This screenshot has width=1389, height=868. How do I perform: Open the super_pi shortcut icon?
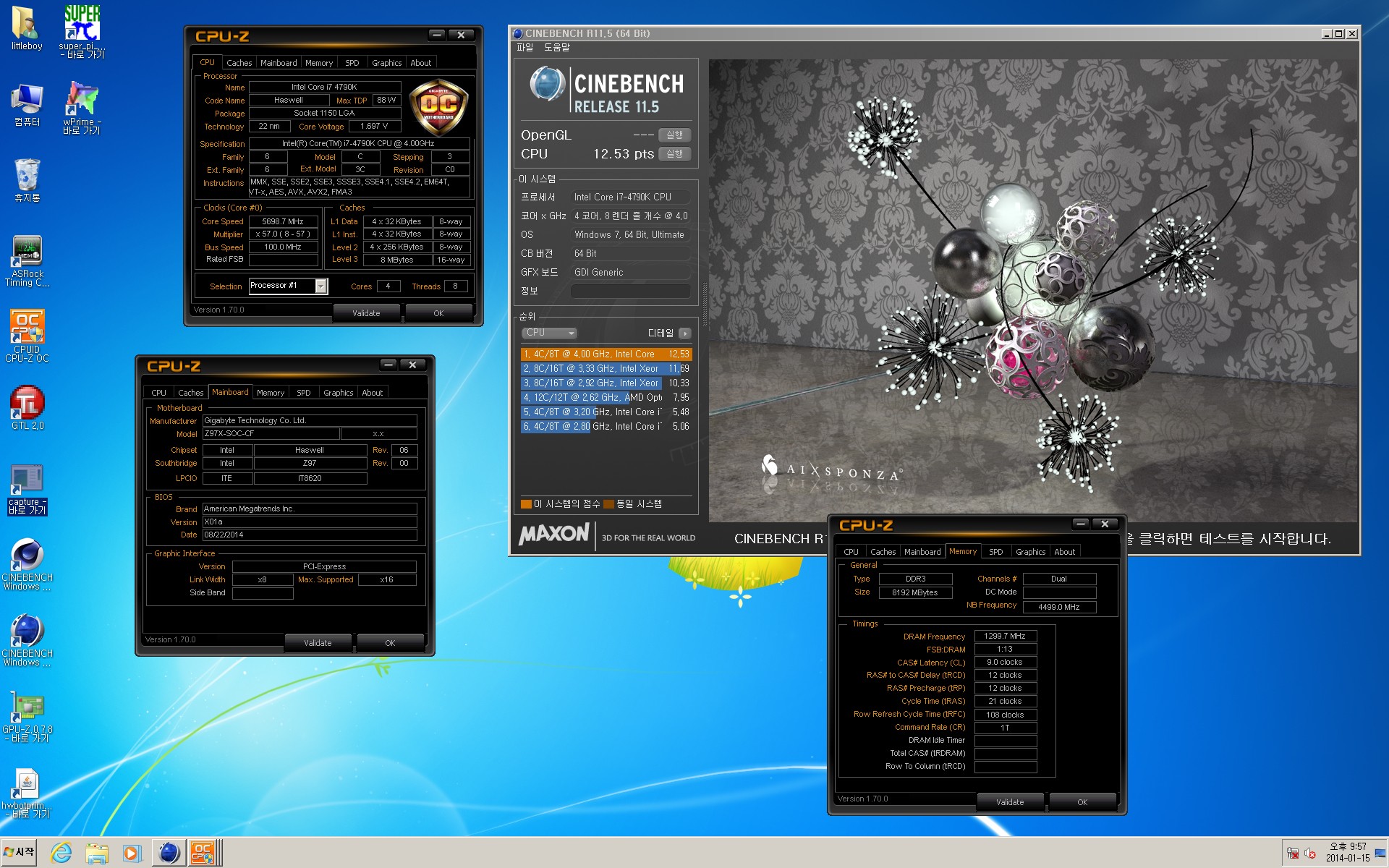tap(82, 30)
